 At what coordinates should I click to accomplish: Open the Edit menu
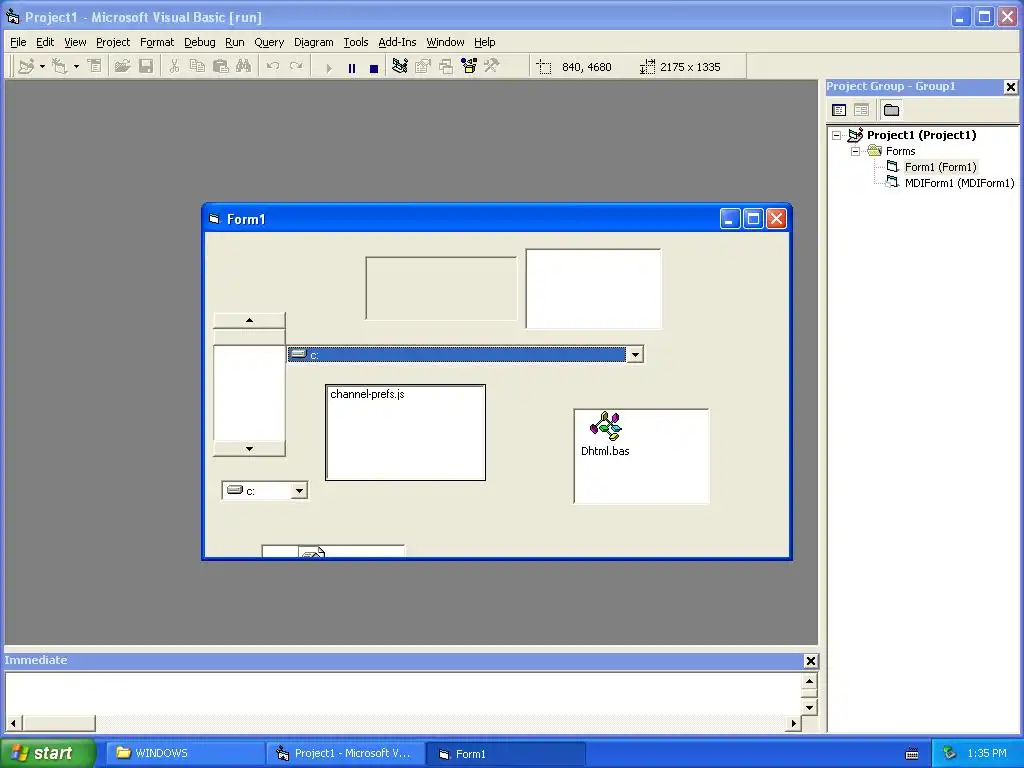[x=45, y=42]
